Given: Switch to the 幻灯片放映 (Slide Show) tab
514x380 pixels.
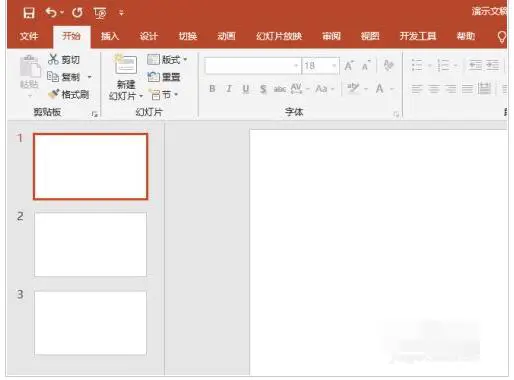Looking at the screenshot, I should point(279,36).
